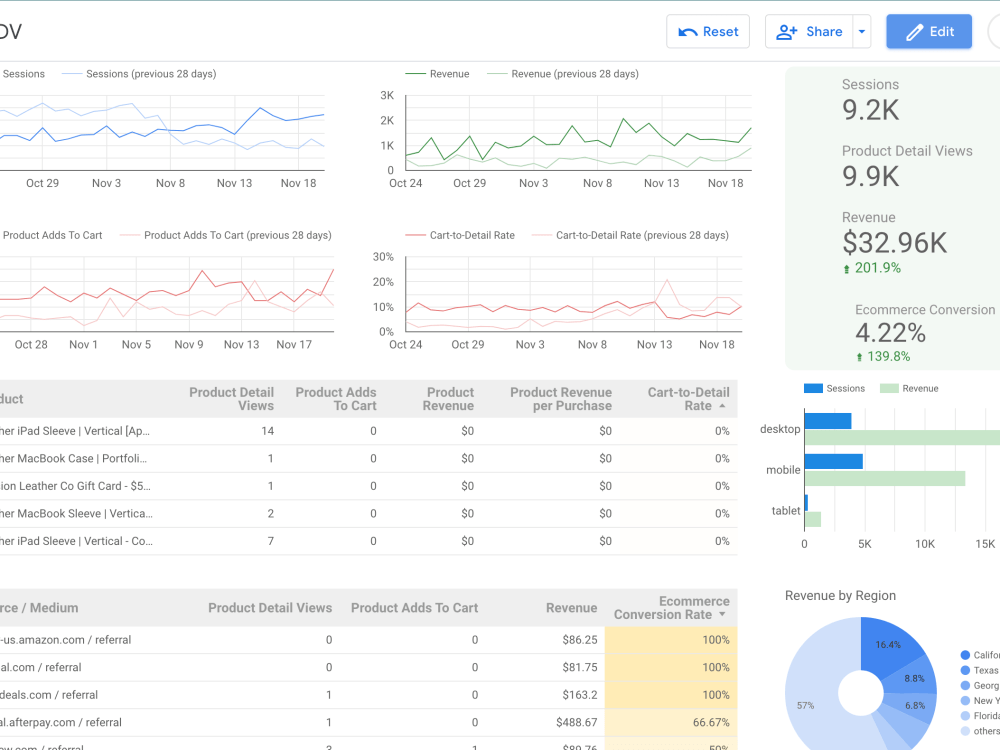Screen dimensions: 1000x750
Task: Click Product Adds To Cart (previous 28 days) legend
Action: 226,235
